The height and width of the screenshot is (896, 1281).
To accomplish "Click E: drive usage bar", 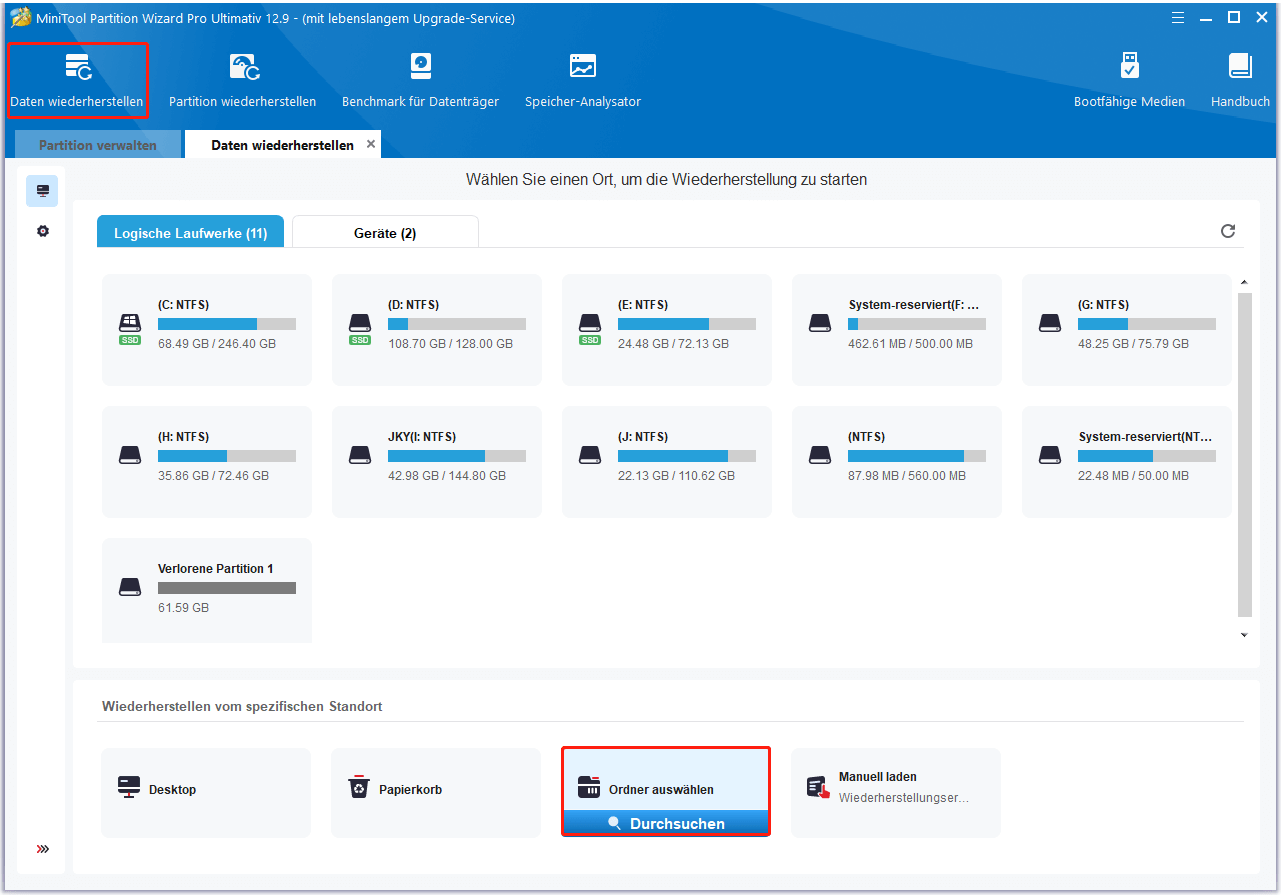I will tap(687, 324).
